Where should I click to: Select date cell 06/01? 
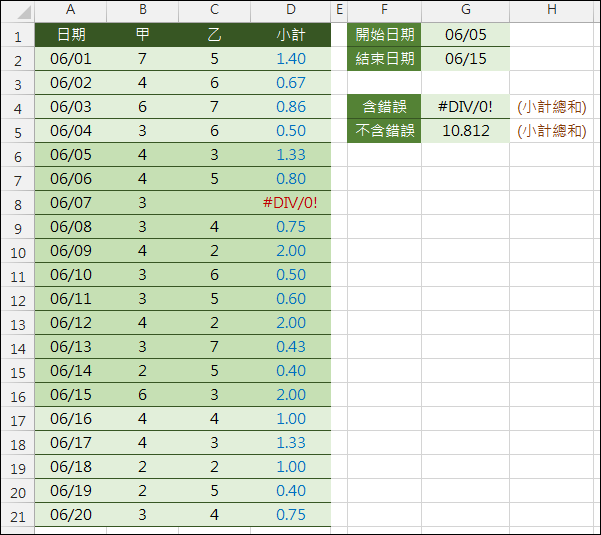point(71,59)
